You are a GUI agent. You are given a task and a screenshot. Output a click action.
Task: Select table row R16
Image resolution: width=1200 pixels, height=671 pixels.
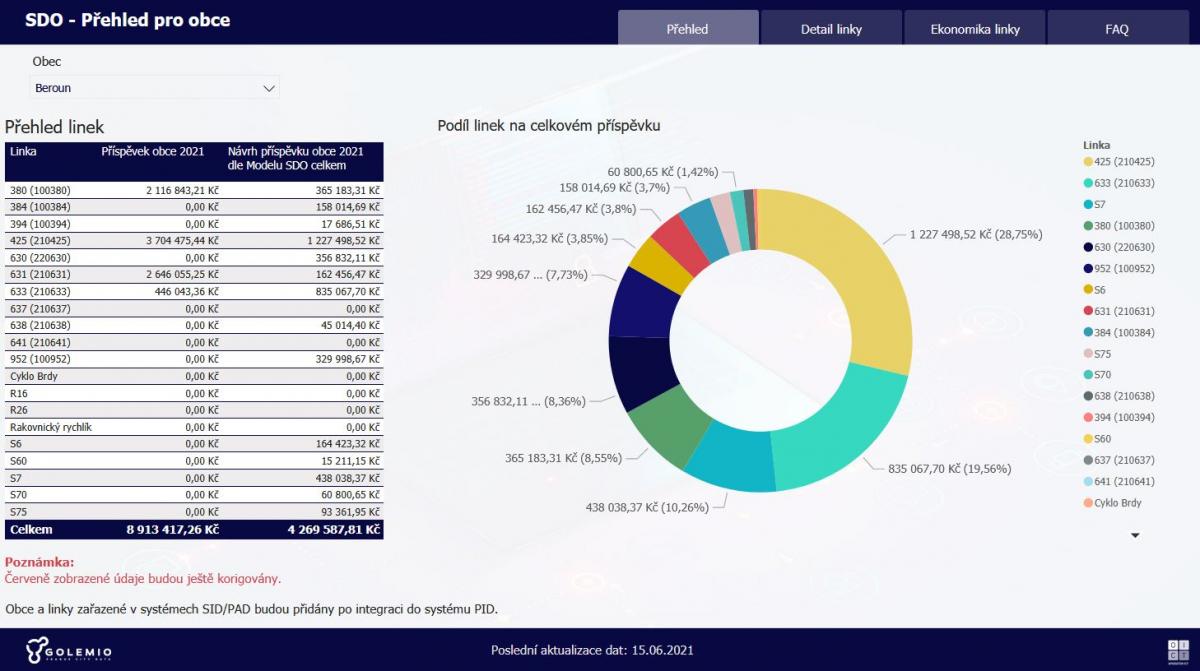tap(194, 394)
